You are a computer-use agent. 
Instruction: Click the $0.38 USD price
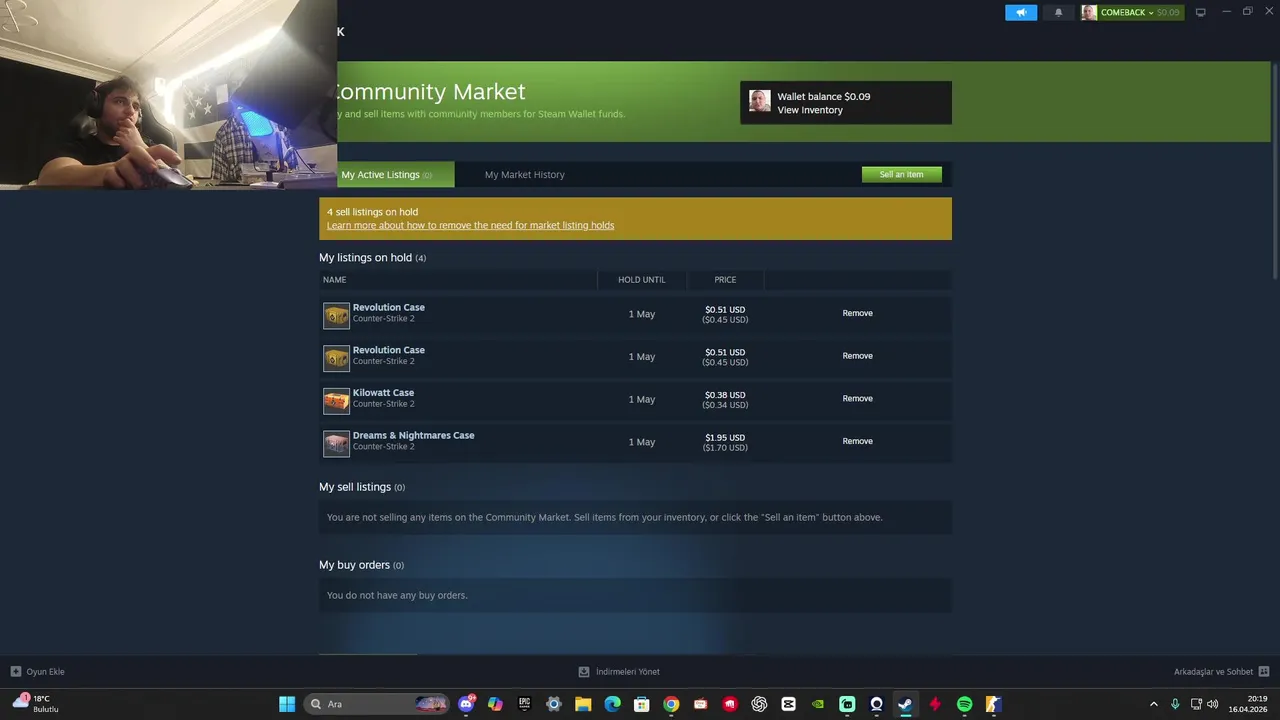click(x=725, y=395)
